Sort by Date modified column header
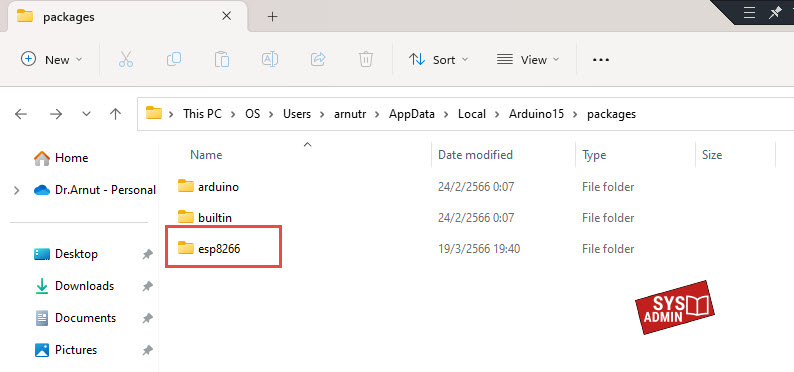 (475, 155)
